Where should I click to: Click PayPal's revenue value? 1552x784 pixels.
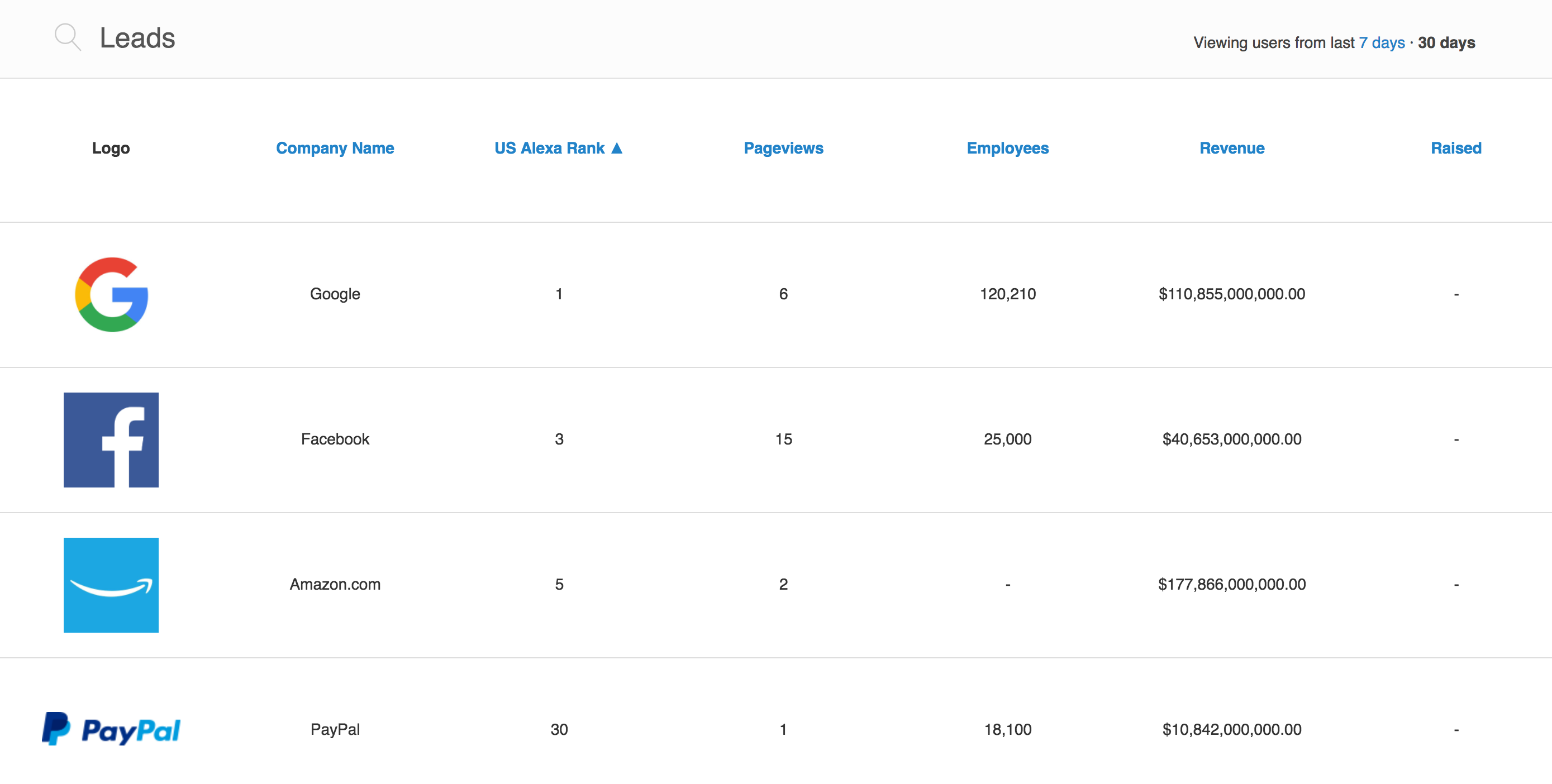[1231, 729]
